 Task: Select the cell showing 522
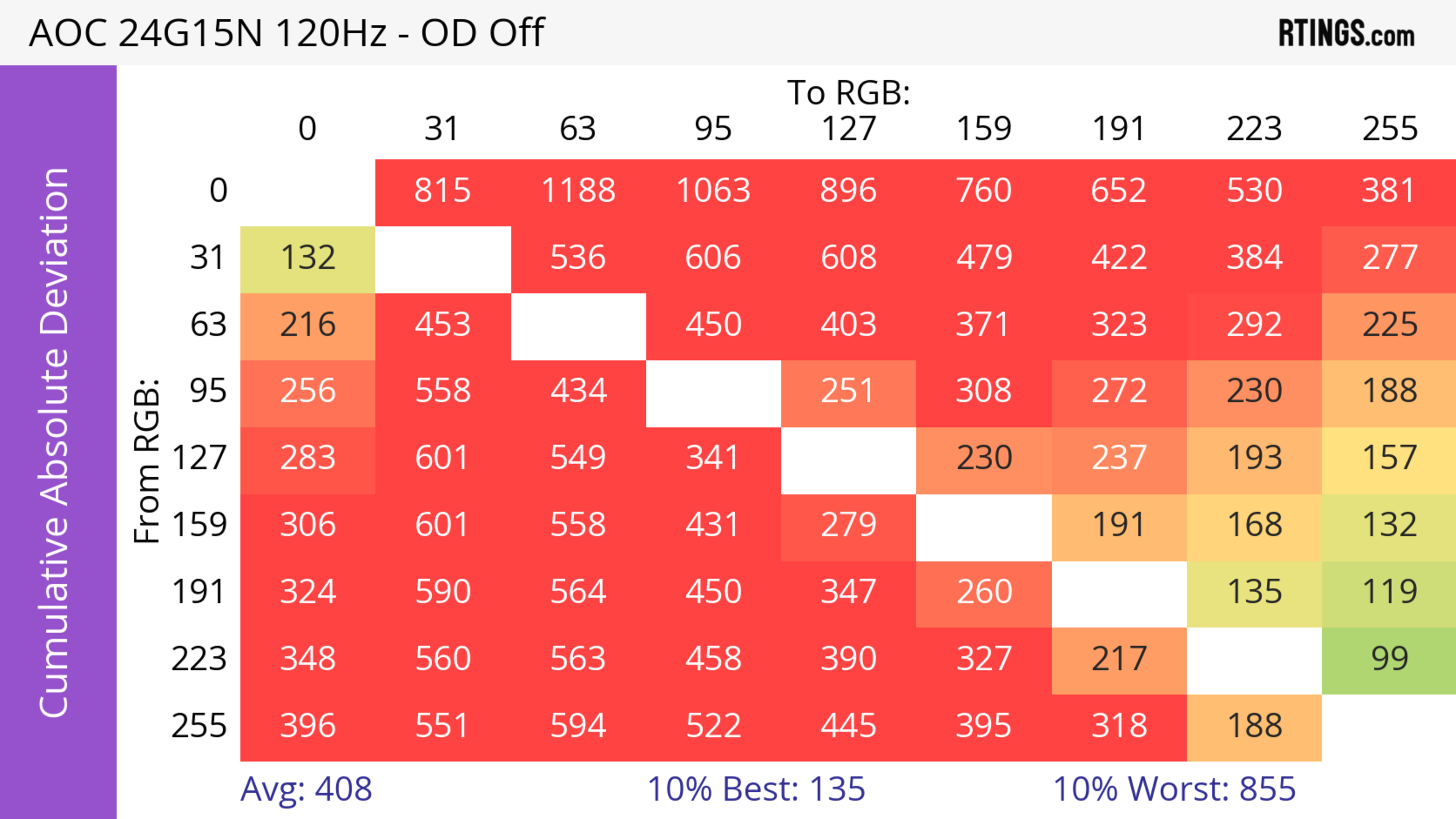(x=713, y=727)
